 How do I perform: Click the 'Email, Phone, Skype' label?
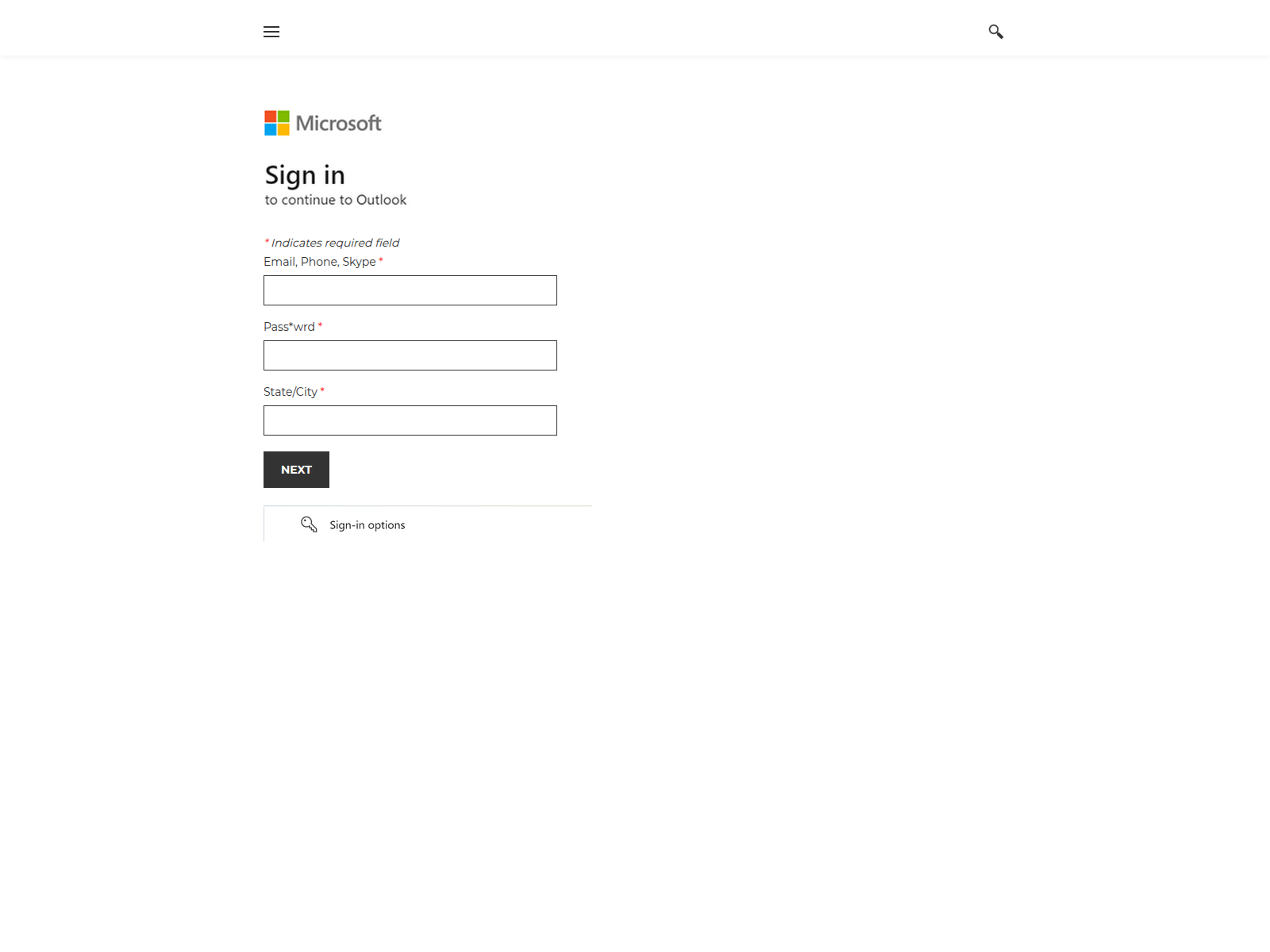click(x=320, y=262)
